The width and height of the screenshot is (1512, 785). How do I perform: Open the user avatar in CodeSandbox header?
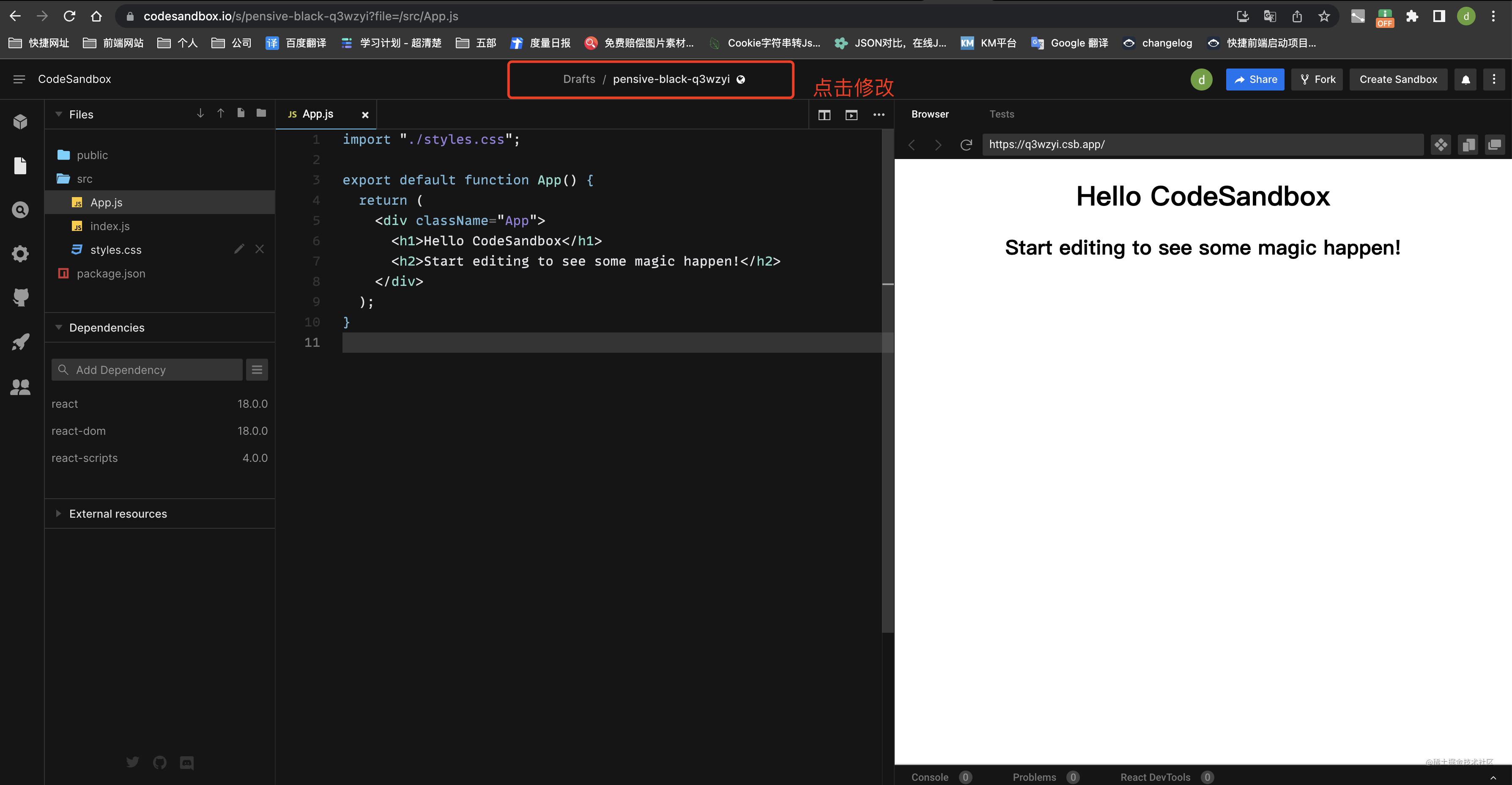pos(1202,79)
